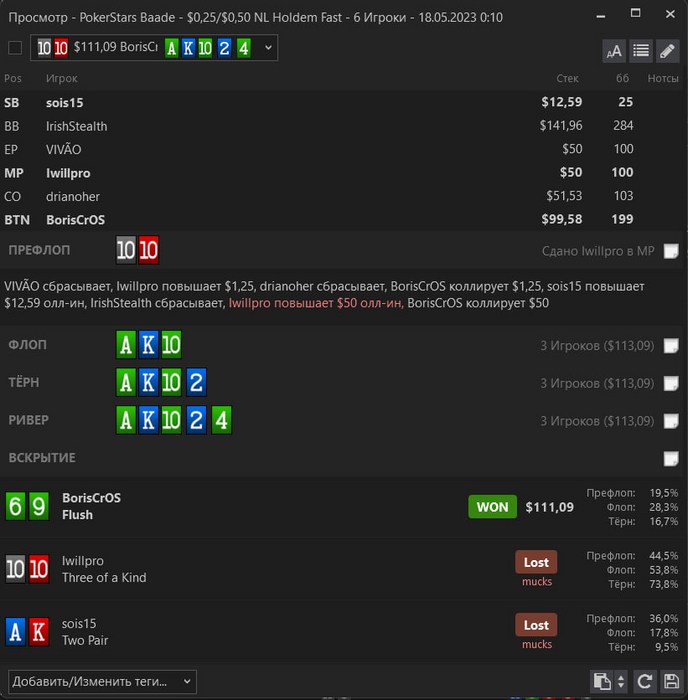688x700 pixels.
Task: Click the pencil edit icon
Action: [x=667, y=50]
